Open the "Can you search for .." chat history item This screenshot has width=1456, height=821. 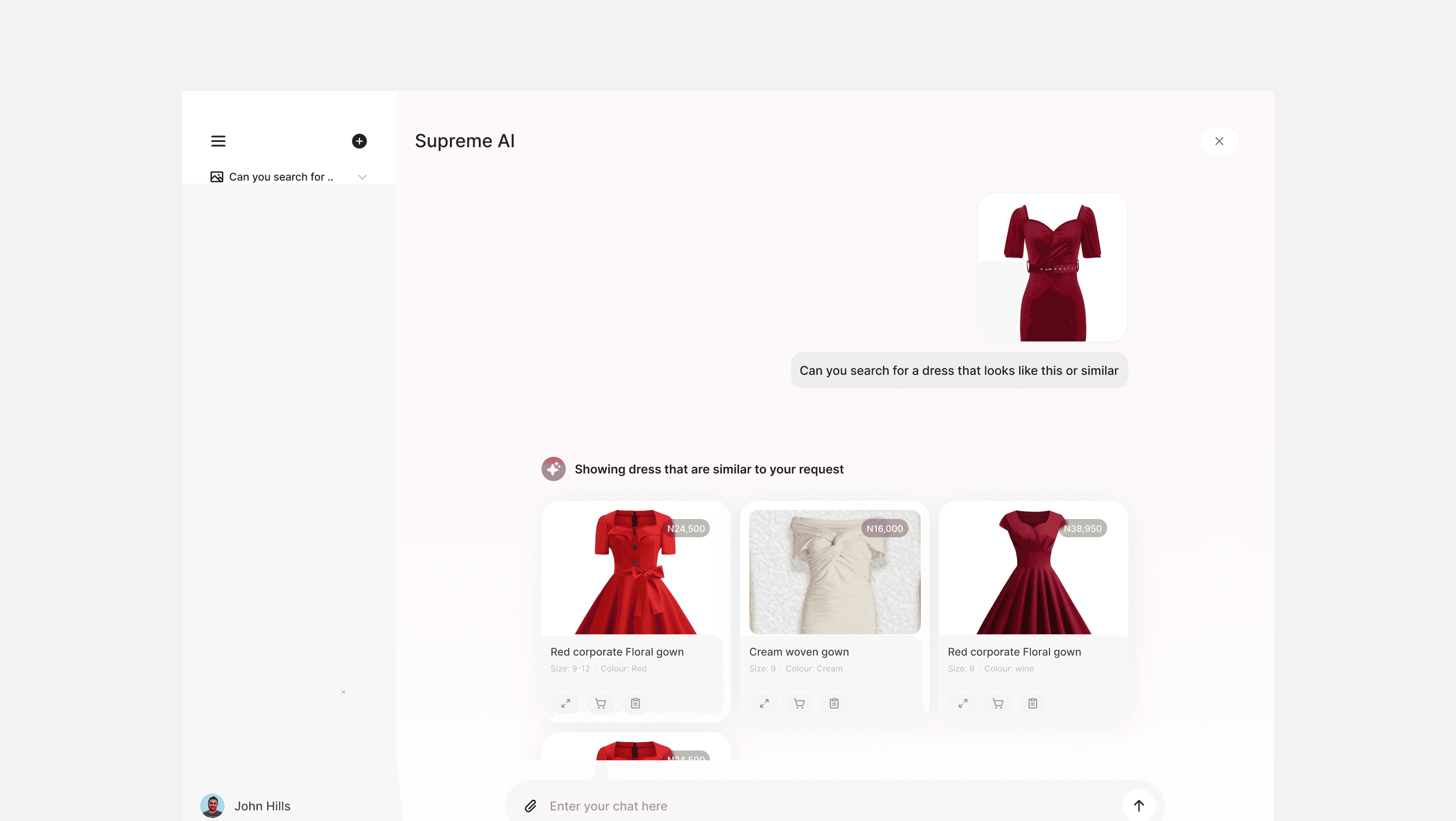point(281,177)
